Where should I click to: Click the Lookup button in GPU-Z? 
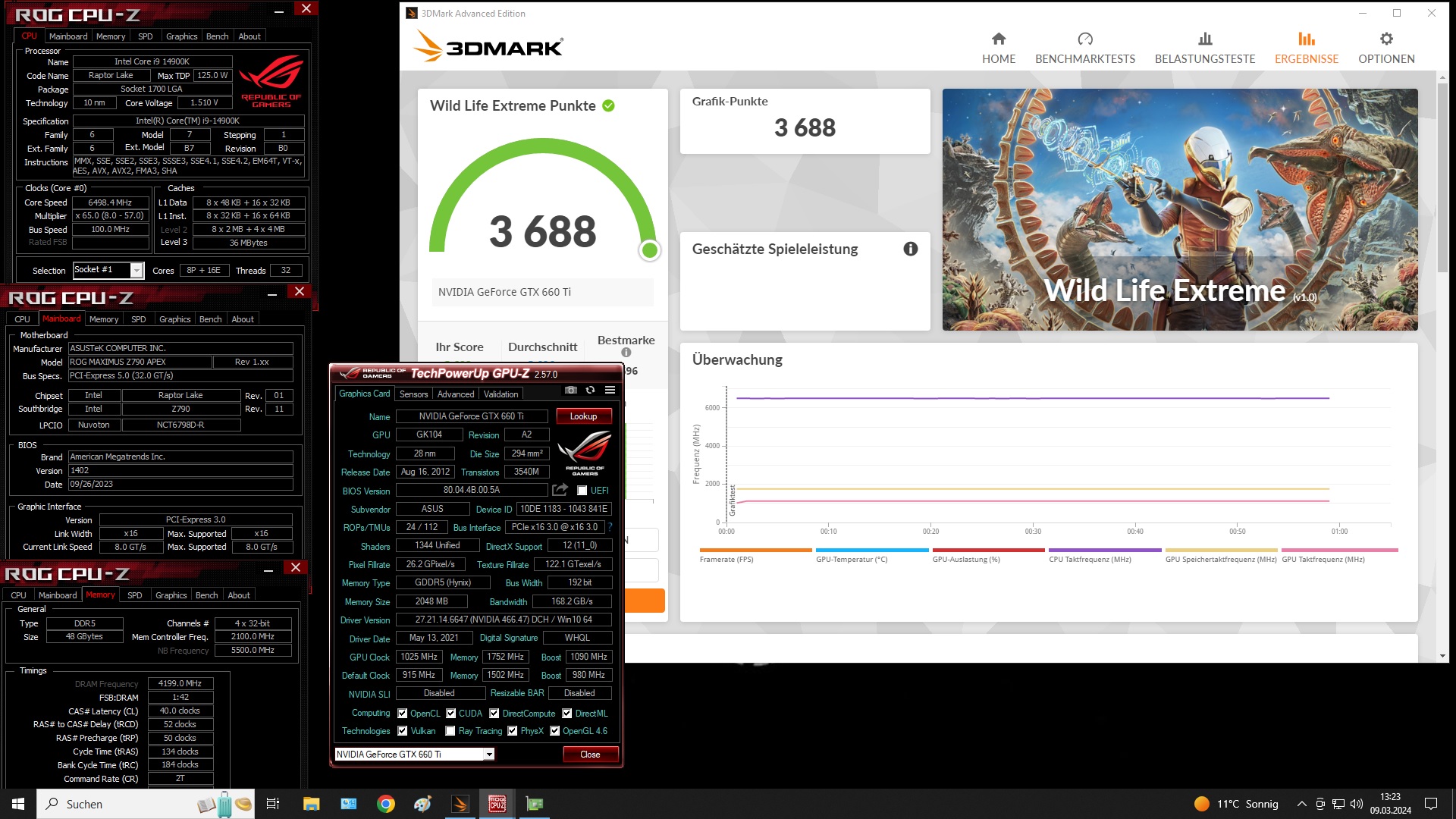[584, 416]
